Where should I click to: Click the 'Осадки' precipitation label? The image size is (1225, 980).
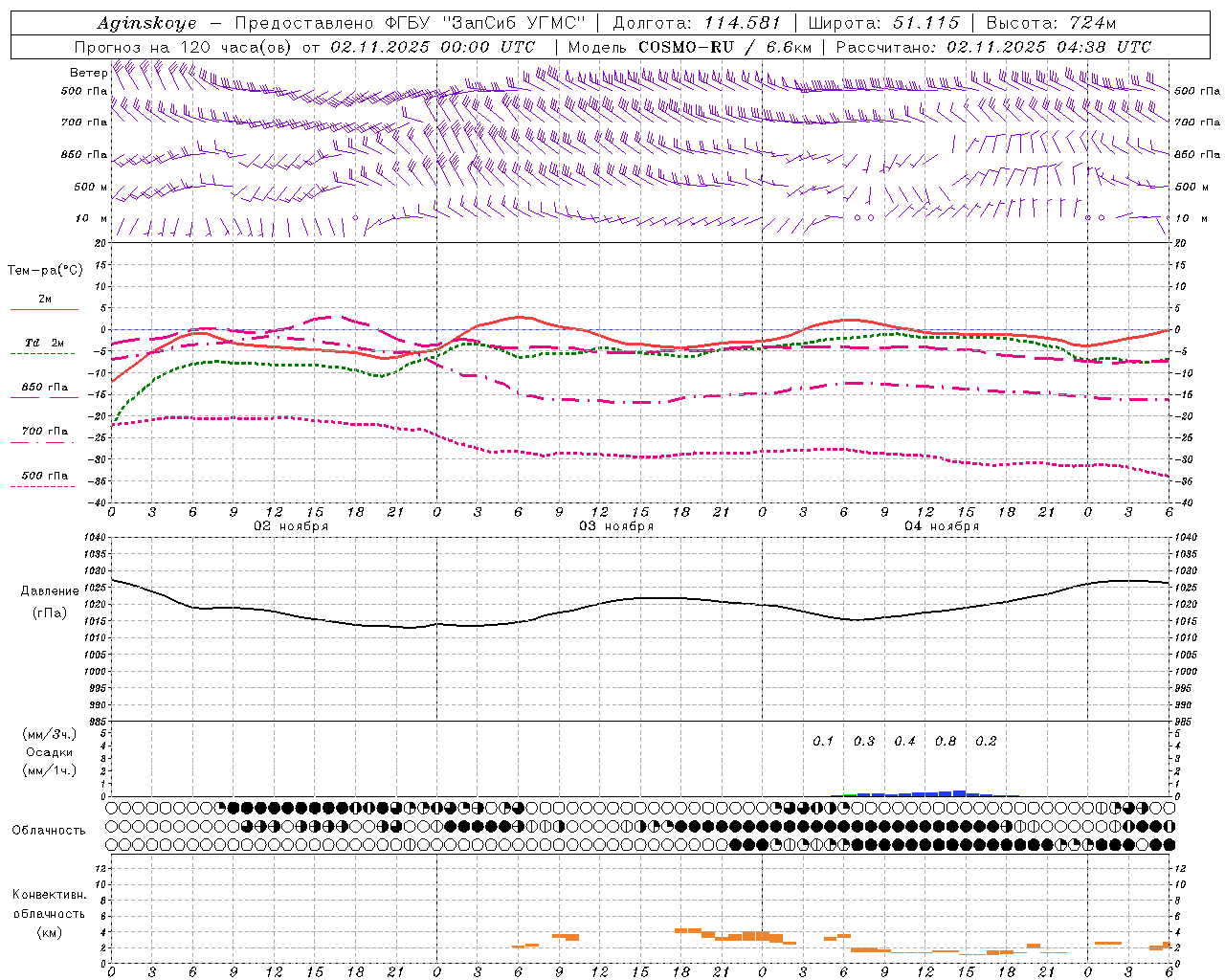click(x=50, y=753)
